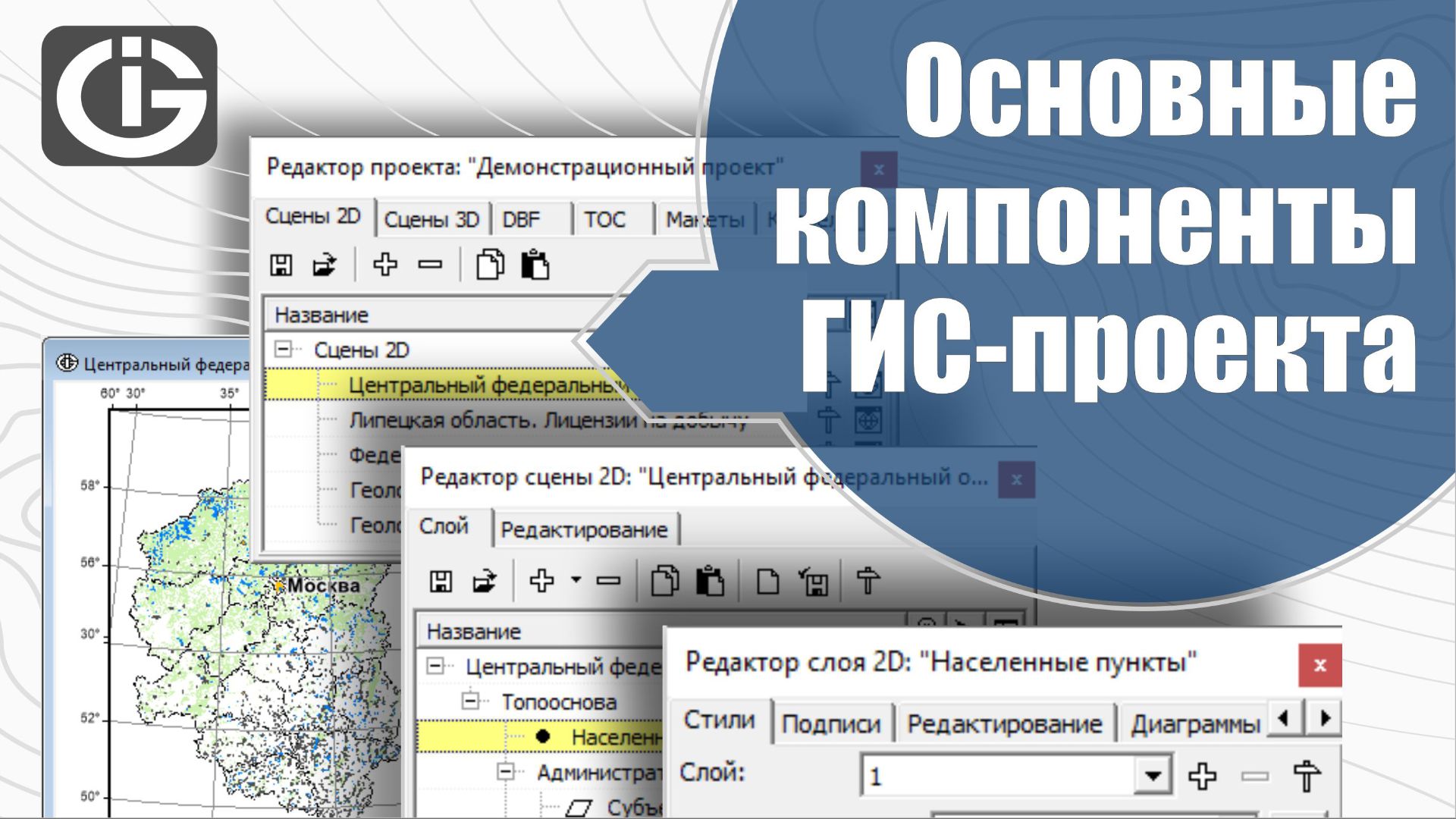The width and height of the screenshot is (1456, 819).
Task: Copy scene in project editor toolbar
Action: pos(490,265)
